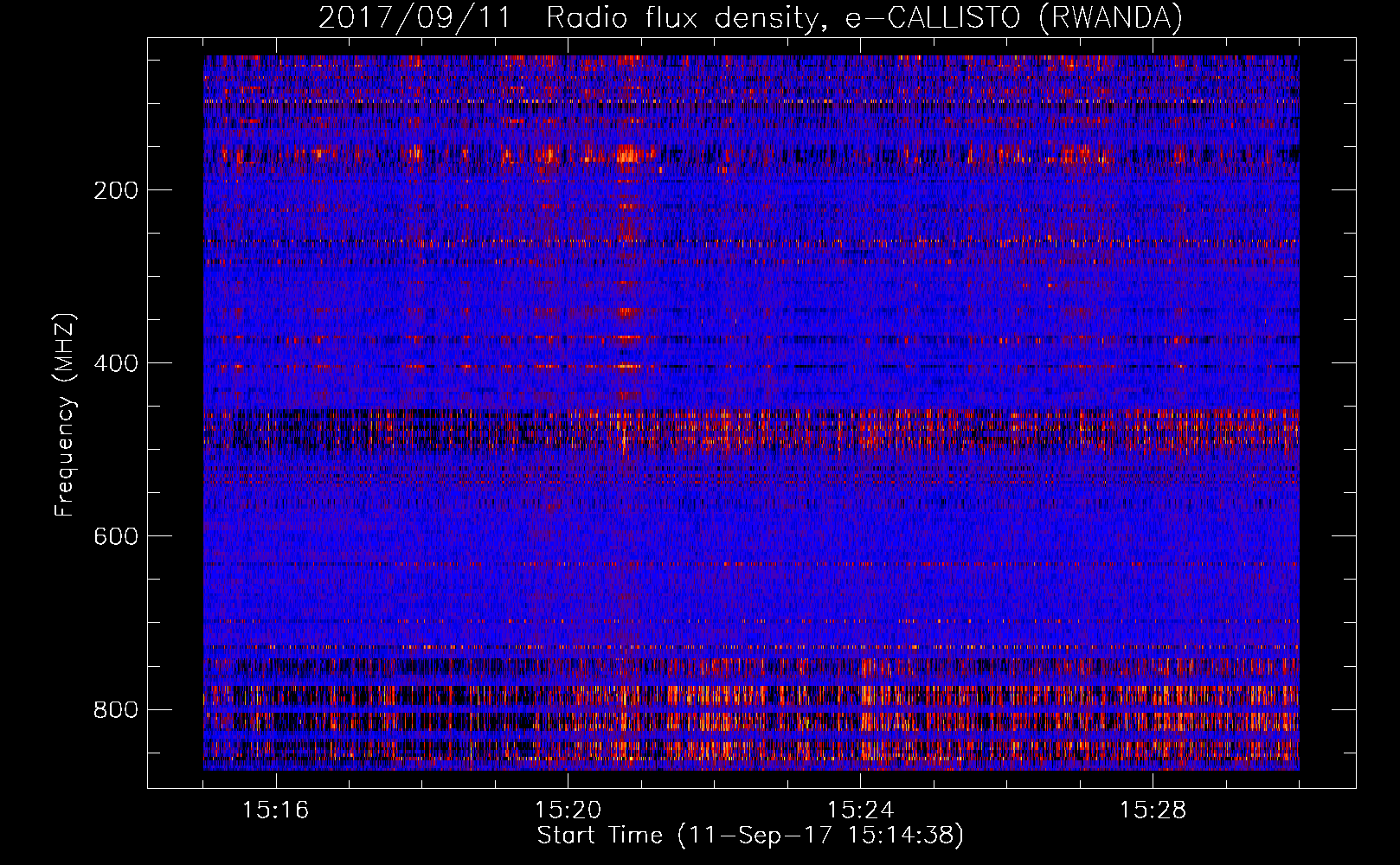This screenshot has height=865, width=1400.
Task: Click the 'Start Time (11-Sep-17 15:14:38)' label
Action: [750, 836]
